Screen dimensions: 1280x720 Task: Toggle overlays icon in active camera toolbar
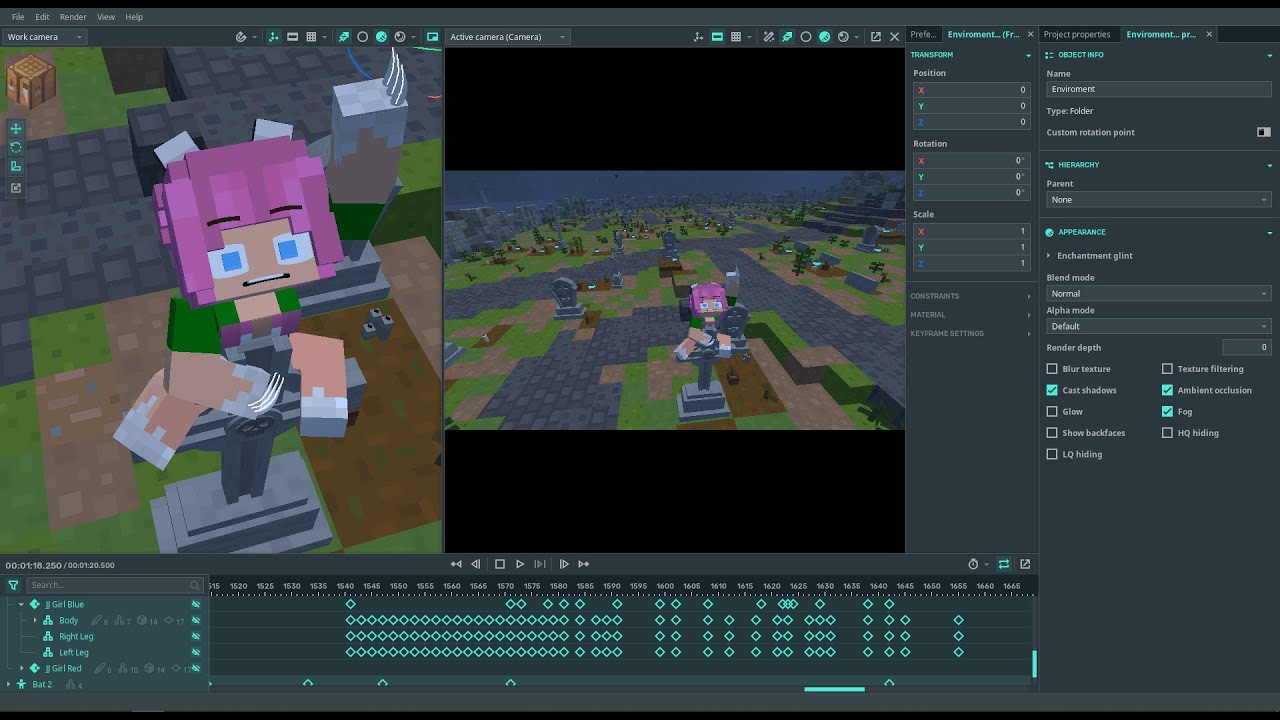click(x=717, y=37)
